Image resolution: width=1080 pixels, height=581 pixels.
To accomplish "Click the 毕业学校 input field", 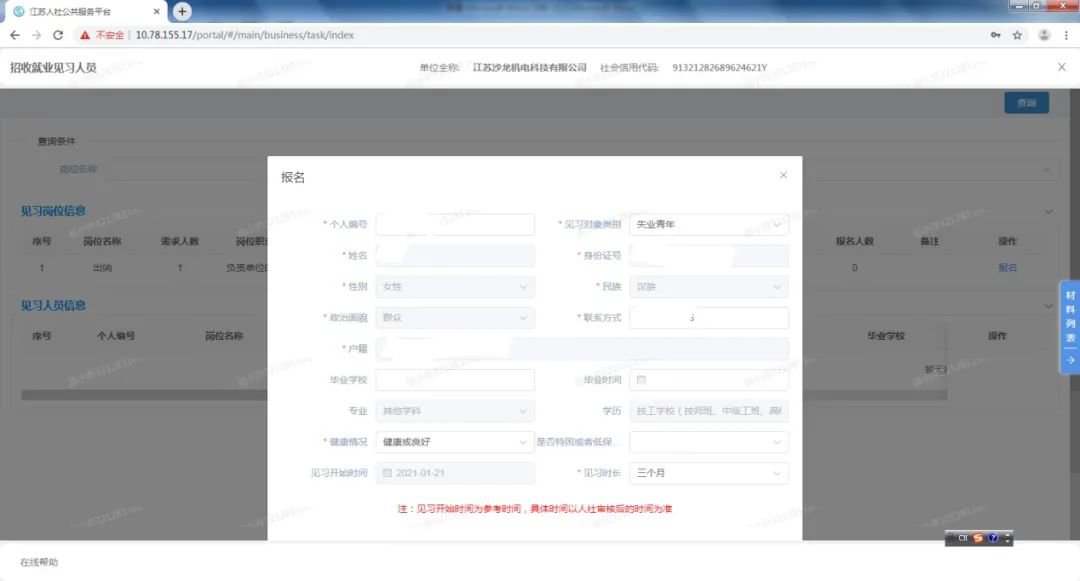I will 455,379.
